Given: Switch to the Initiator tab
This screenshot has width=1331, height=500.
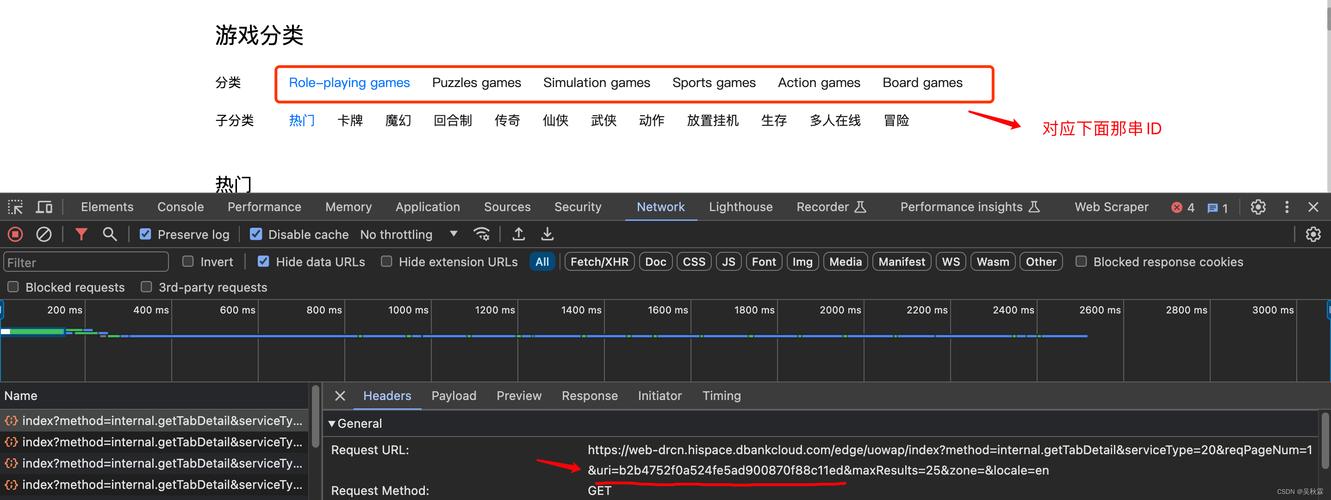Looking at the screenshot, I should pos(660,396).
